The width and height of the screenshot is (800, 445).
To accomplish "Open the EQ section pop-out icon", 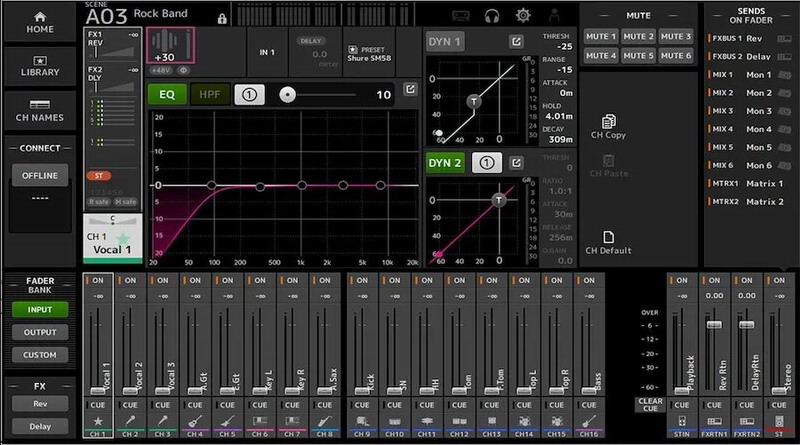I will click(x=410, y=89).
